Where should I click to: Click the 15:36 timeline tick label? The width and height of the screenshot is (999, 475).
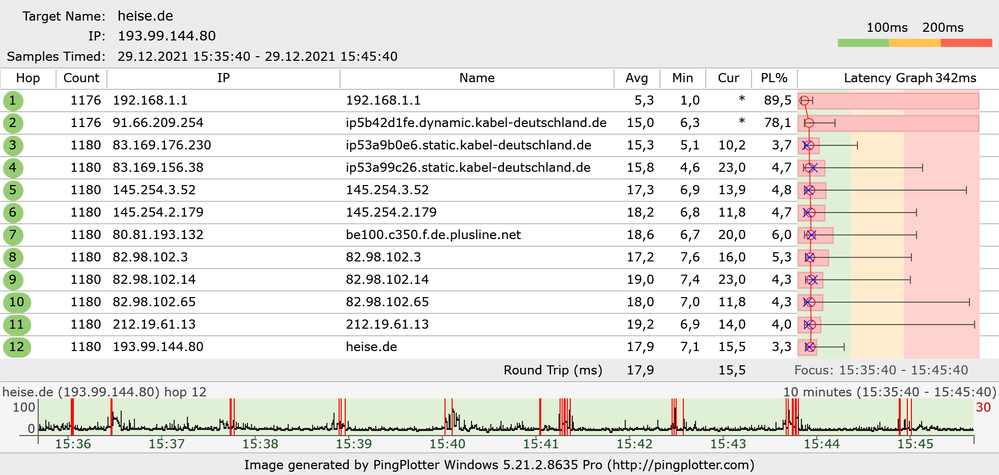point(75,443)
